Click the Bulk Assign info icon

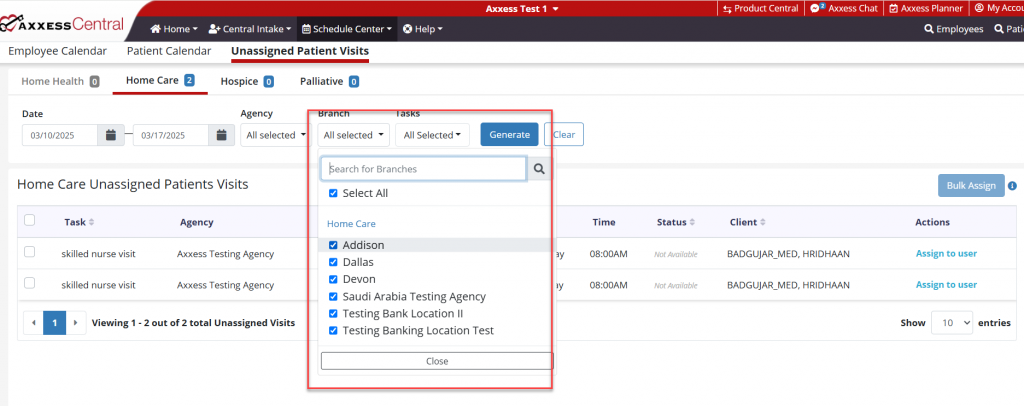point(1012,186)
